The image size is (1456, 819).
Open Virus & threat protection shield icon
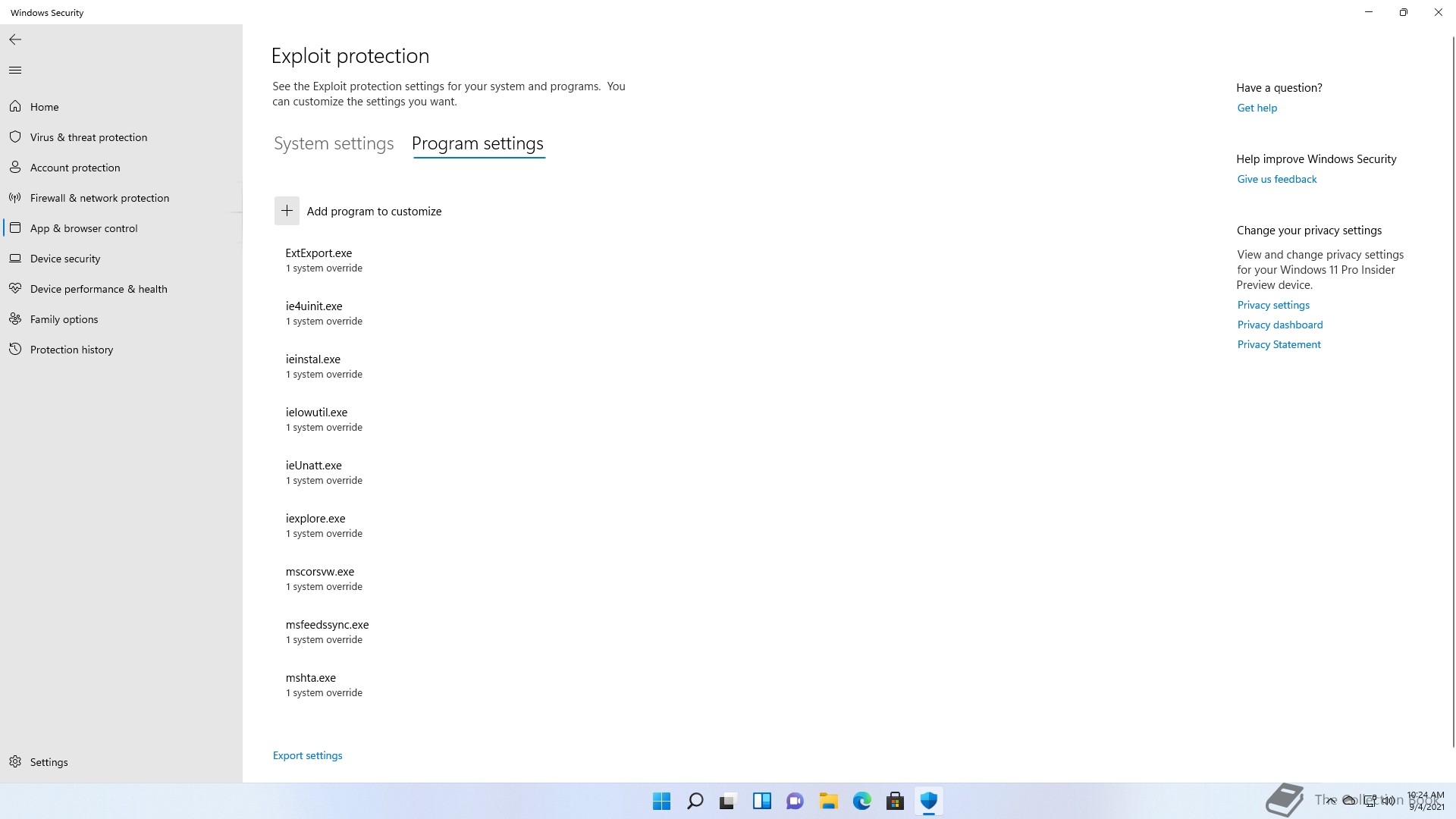click(x=15, y=137)
